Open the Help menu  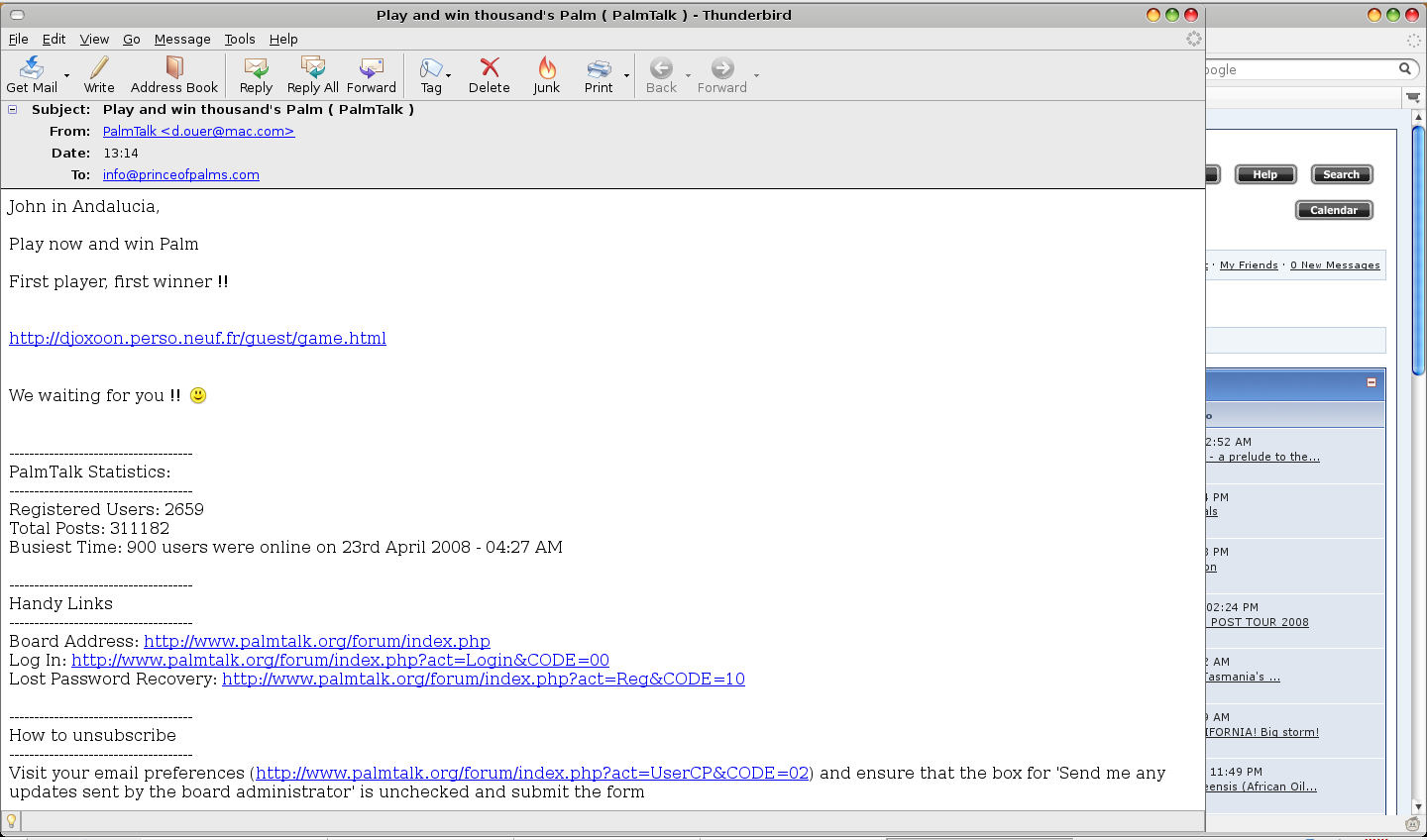tap(283, 39)
